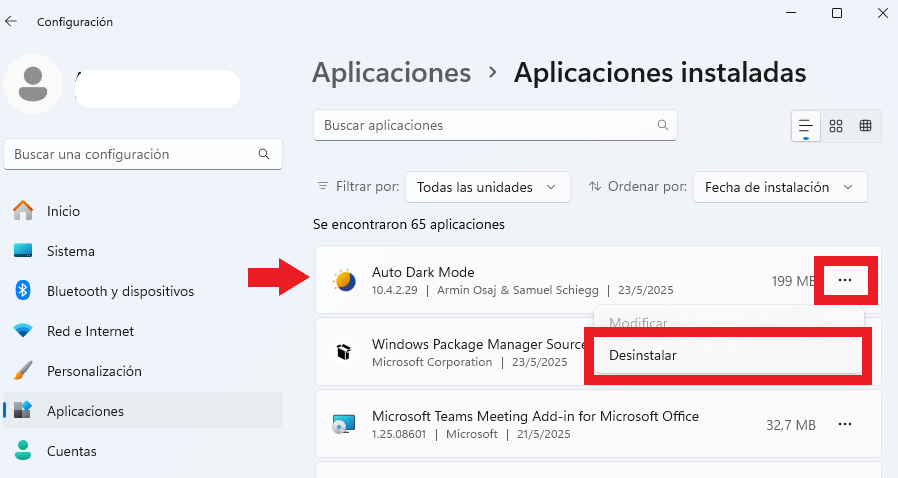Click the Windows Package Manager Source name

(x=479, y=343)
